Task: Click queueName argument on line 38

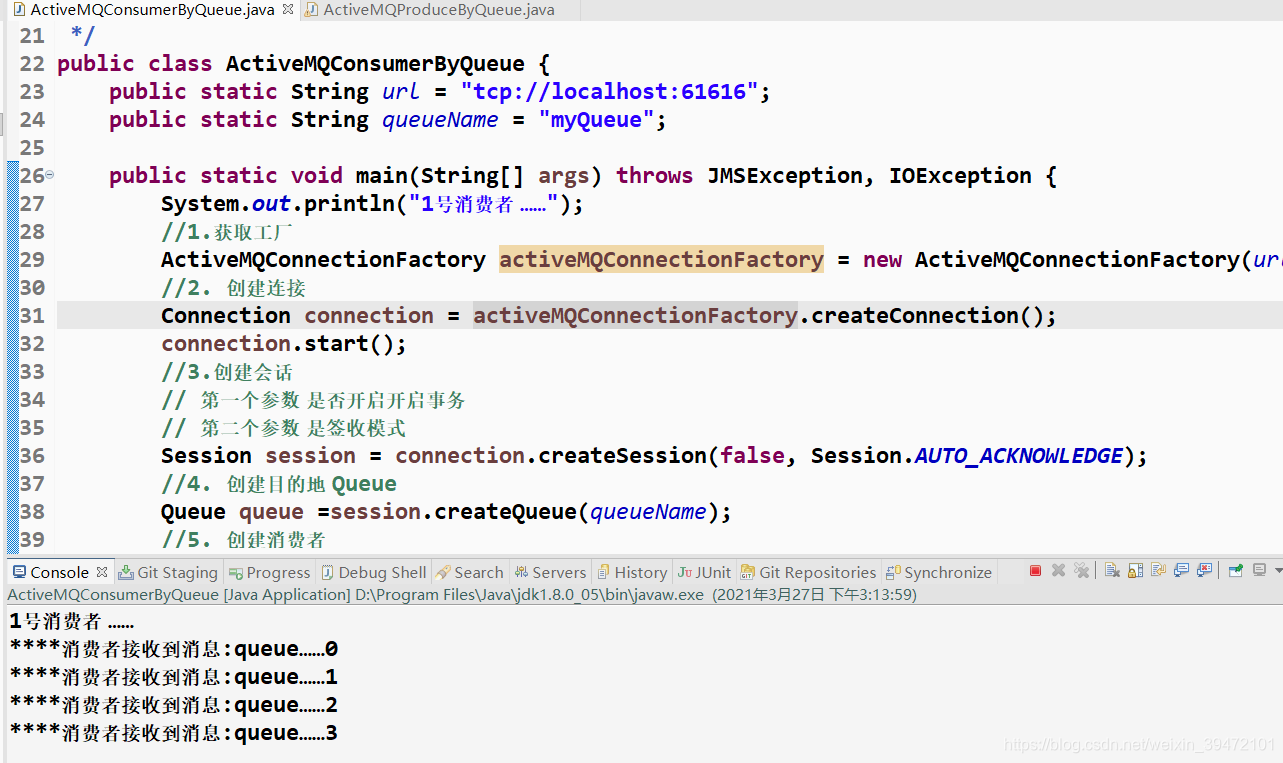Action: coord(648,512)
